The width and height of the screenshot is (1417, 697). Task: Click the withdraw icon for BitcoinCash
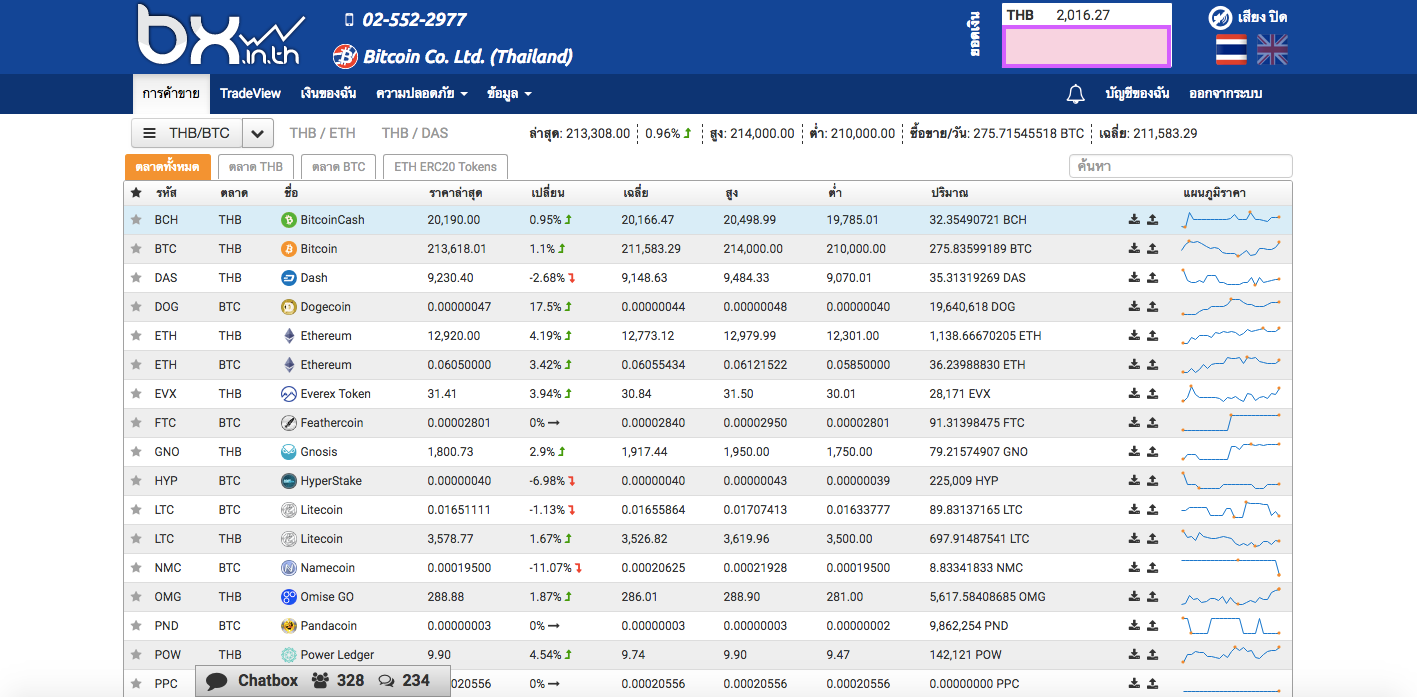(1152, 220)
